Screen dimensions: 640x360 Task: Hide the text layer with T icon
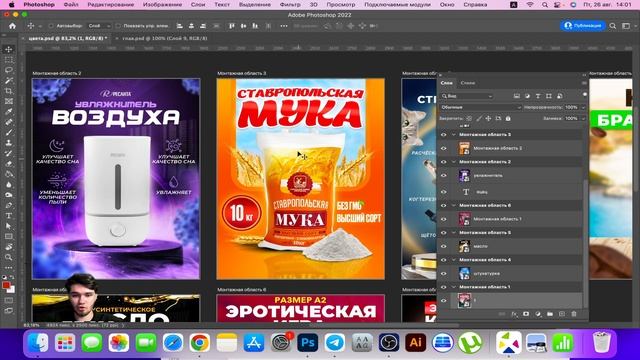pos(444,192)
